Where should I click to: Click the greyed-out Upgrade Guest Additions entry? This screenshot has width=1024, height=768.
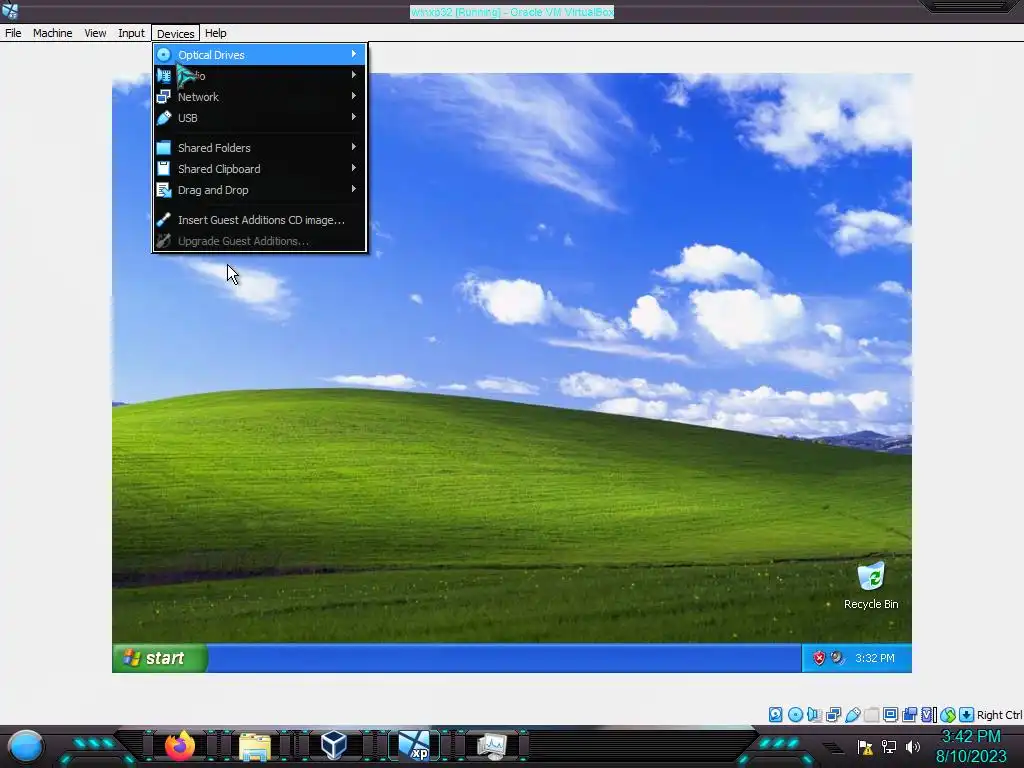[x=259, y=241]
